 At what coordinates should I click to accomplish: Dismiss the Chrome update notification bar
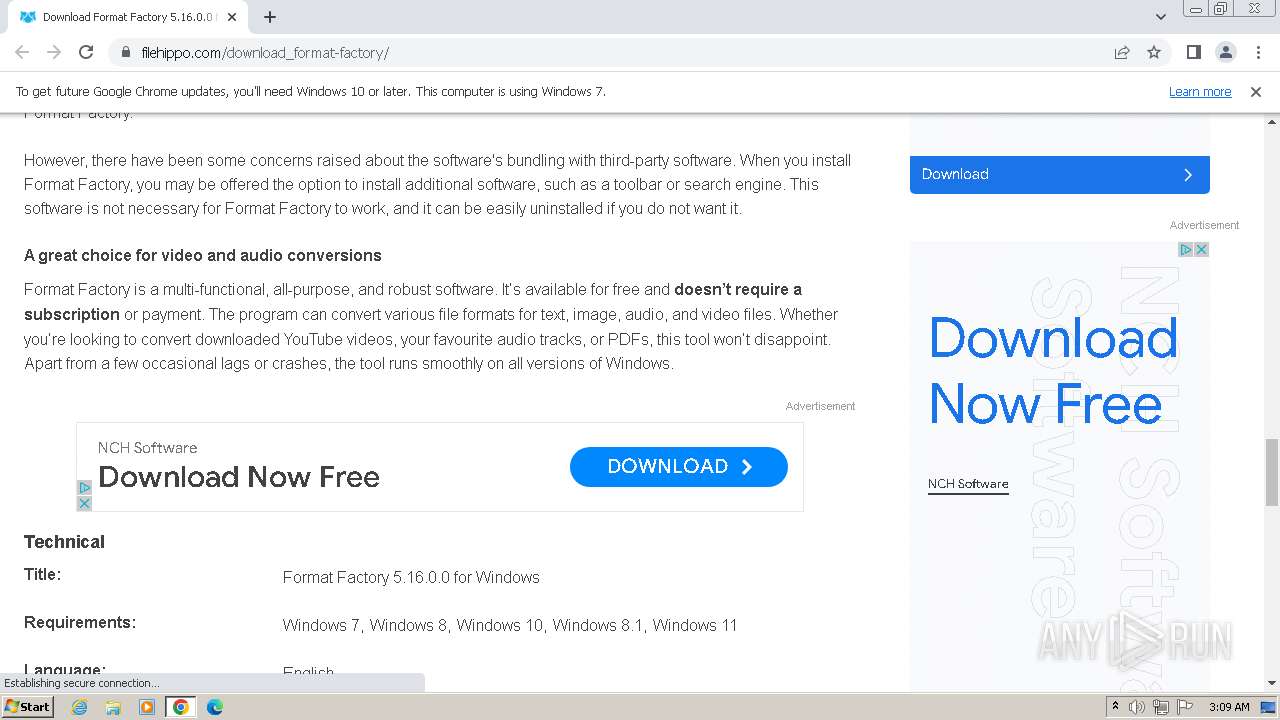pyautogui.click(x=1256, y=92)
